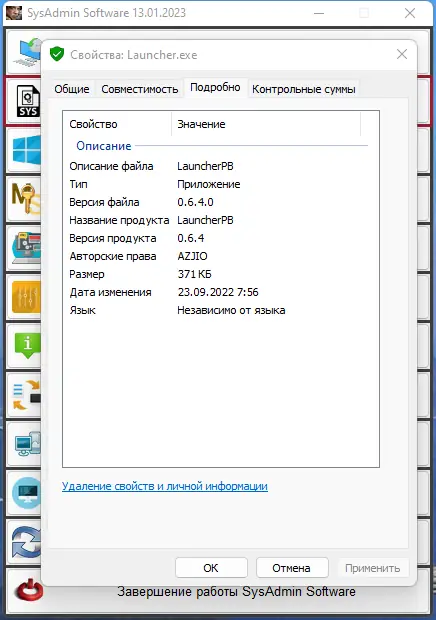Click the Отмена button
The width and height of the screenshot is (436, 620).
pyautogui.click(x=292, y=568)
